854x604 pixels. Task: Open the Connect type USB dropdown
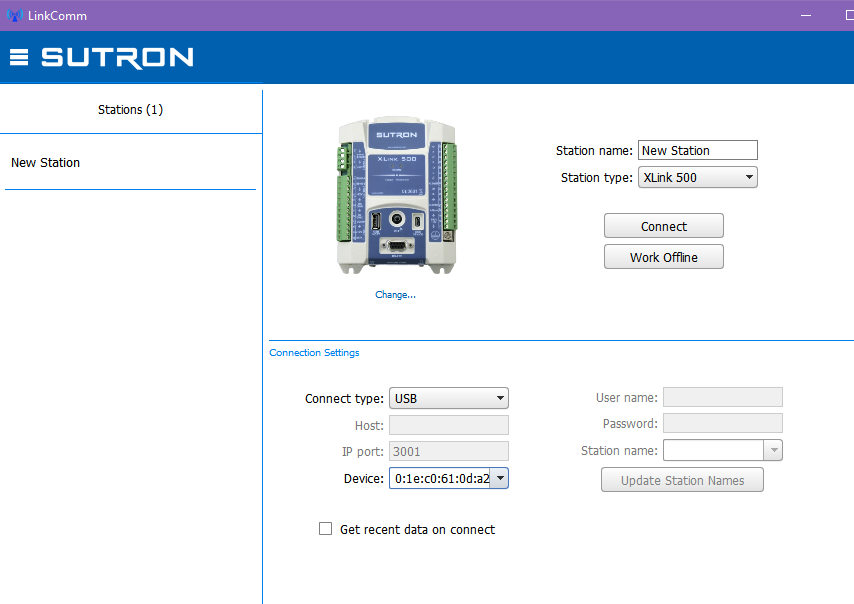pos(449,398)
